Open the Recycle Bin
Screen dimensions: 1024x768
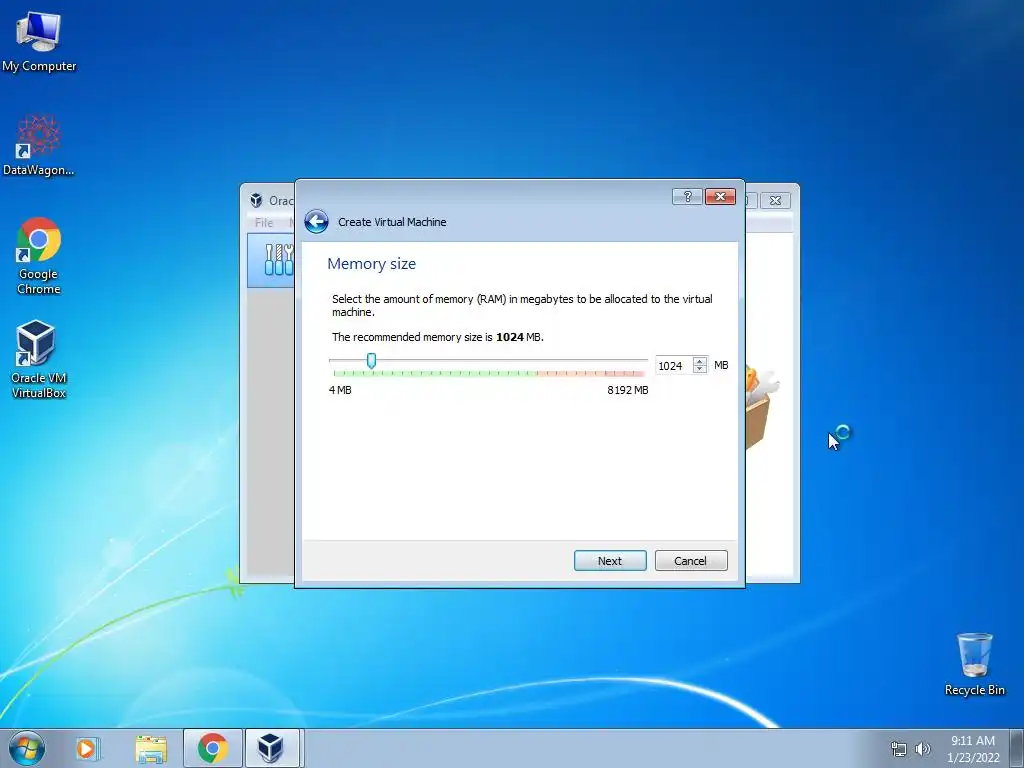pyautogui.click(x=974, y=664)
